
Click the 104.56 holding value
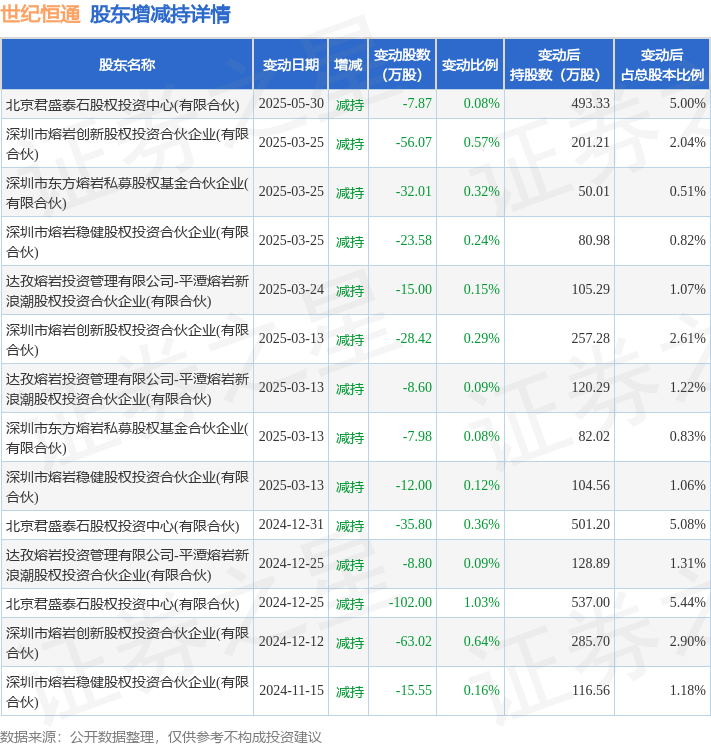point(591,485)
